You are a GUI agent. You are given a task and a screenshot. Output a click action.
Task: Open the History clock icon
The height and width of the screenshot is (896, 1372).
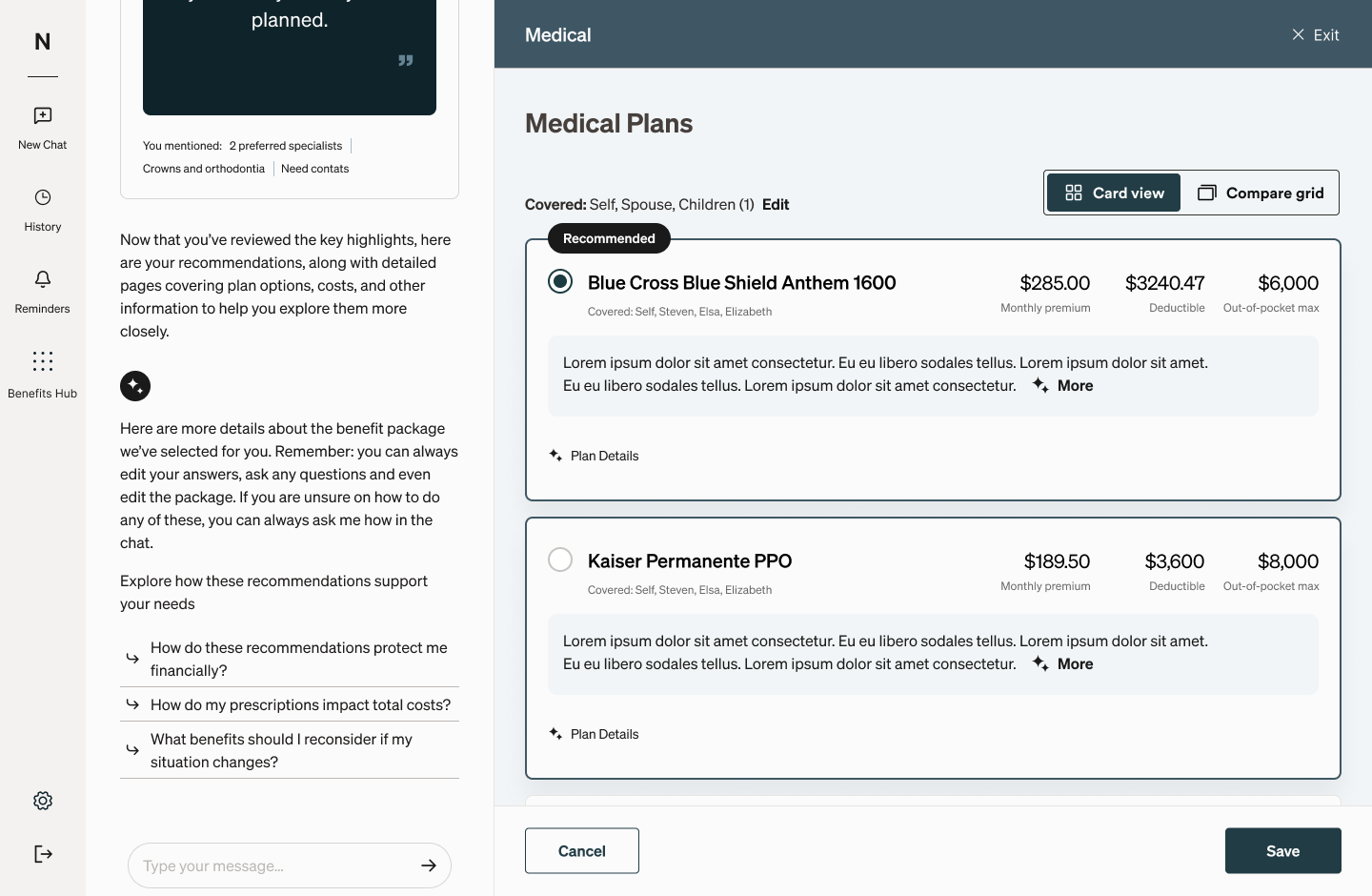click(x=43, y=197)
